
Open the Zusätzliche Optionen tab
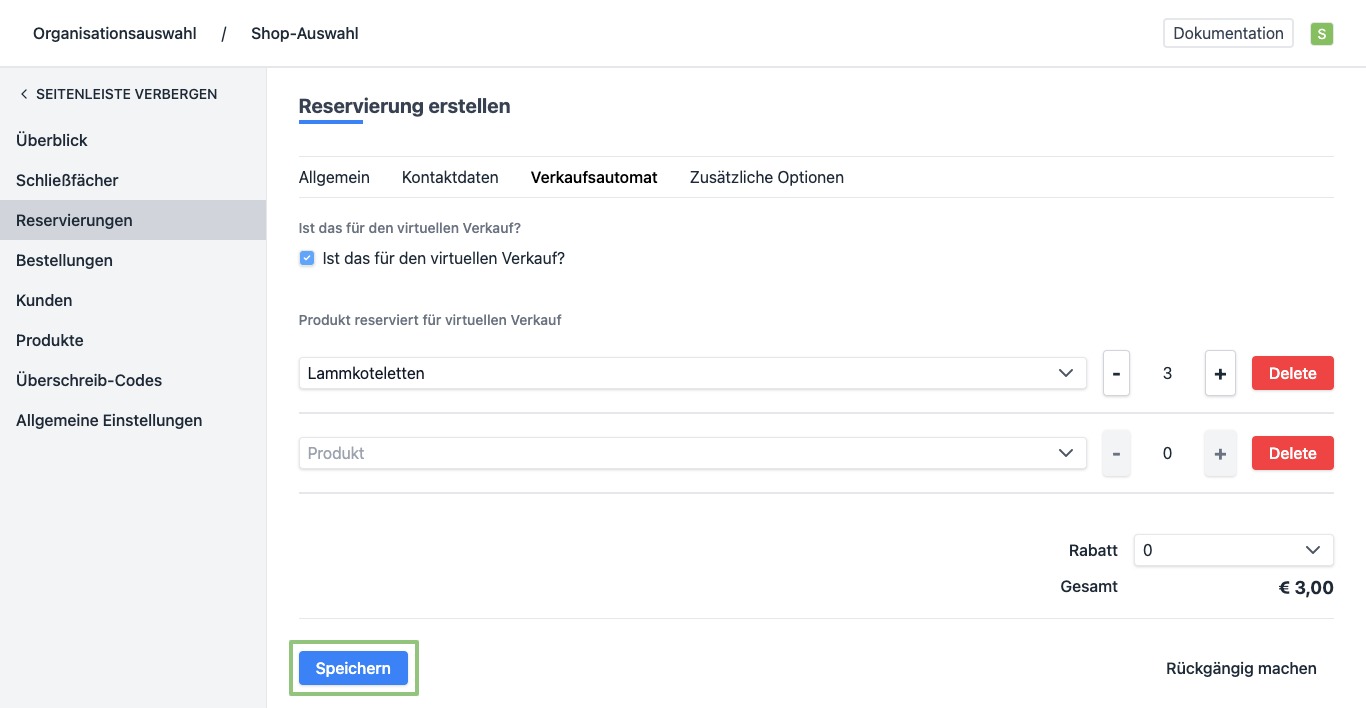click(767, 177)
